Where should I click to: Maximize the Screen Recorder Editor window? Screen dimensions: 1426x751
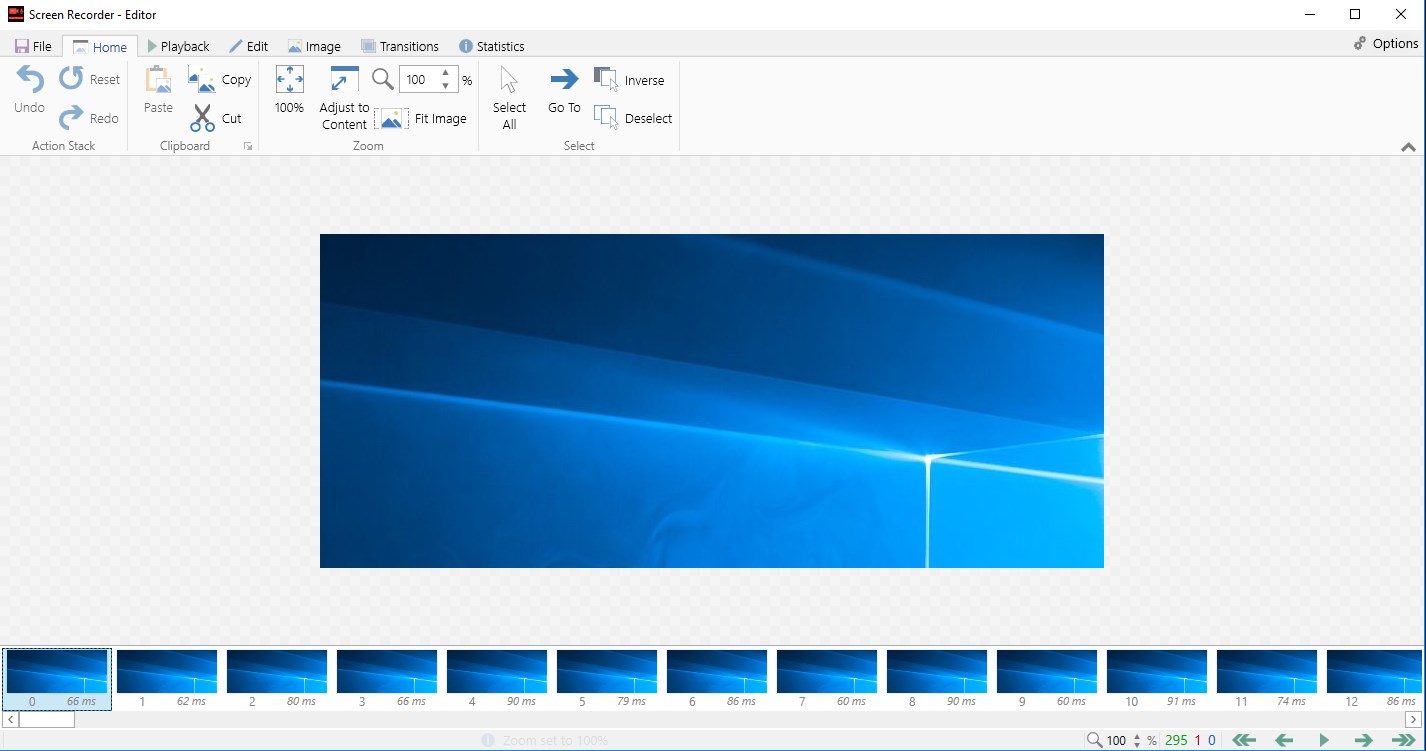coord(1355,14)
